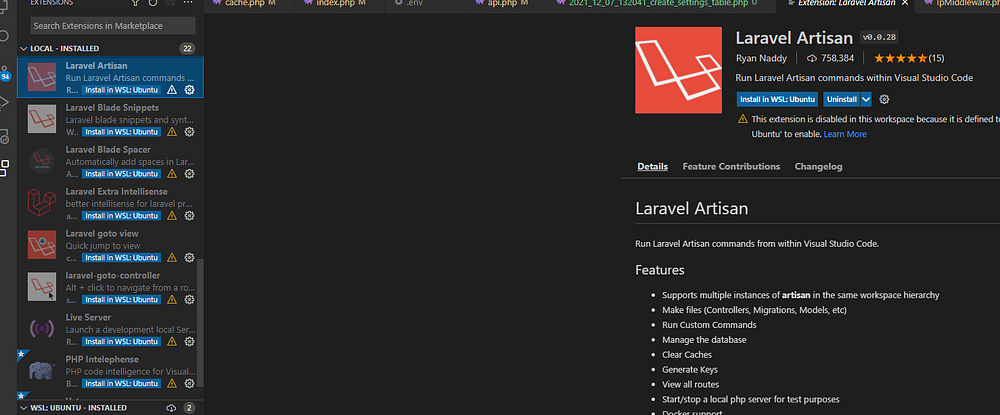Click the 758,384 install count

pyautogui.click(x=830, y=58)
